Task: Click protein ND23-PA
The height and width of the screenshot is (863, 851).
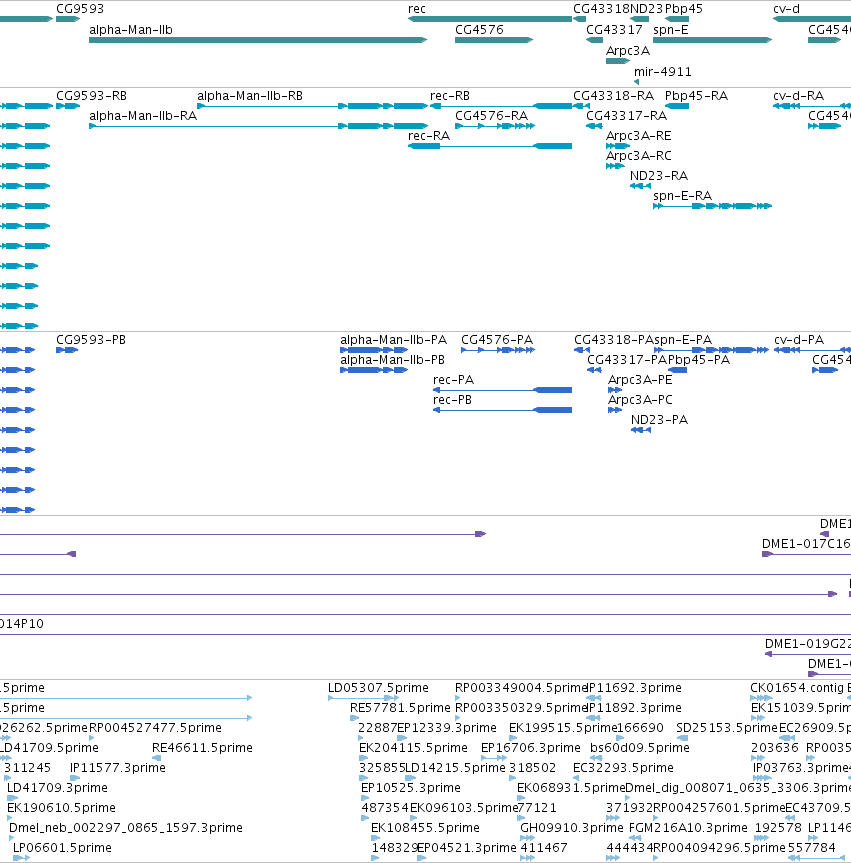Action: point(641,430)
